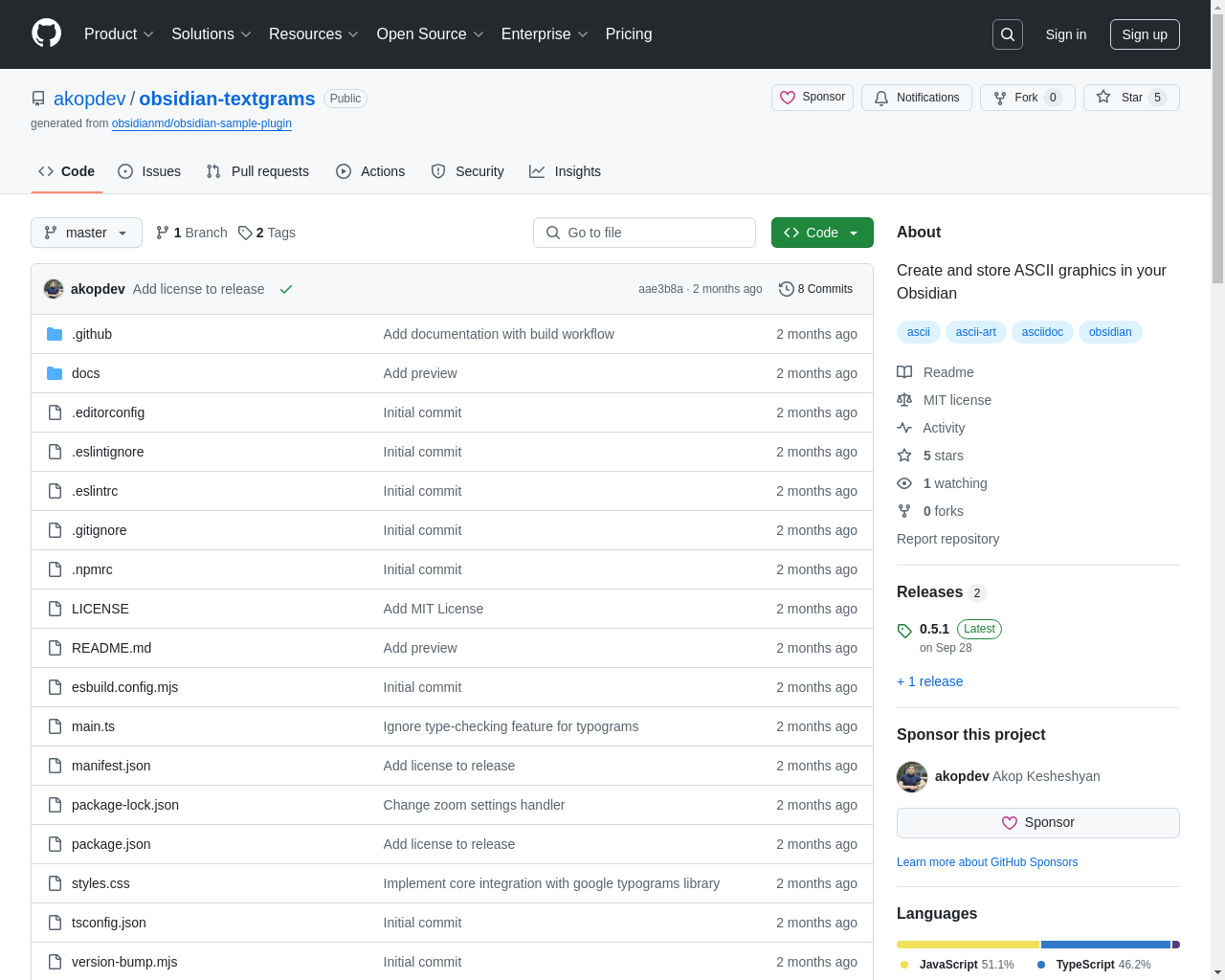Click the Fork icon
1225x980 pixels.
point(1000,98)
